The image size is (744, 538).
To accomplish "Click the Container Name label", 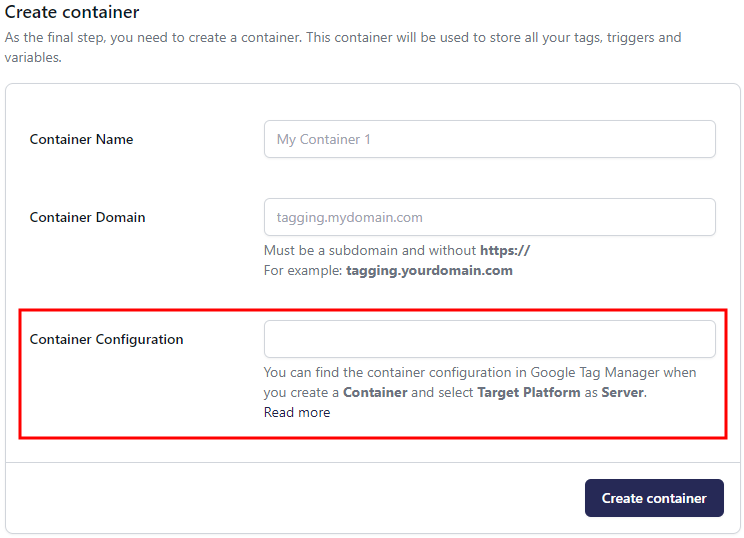I will pyautogui.click(x=81, y=139).
